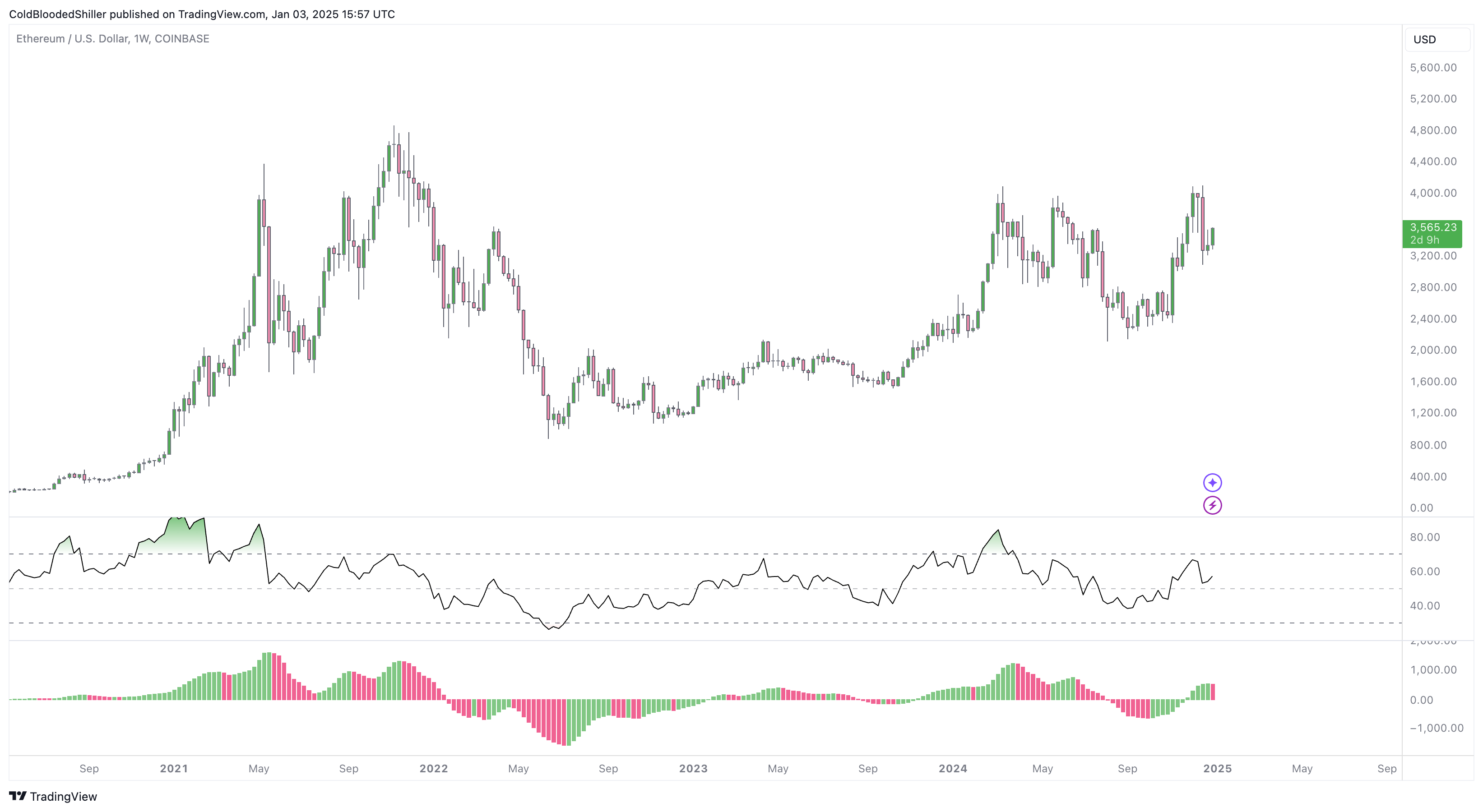
Task: Click the 1,000.00 MACD scale label
Action: coord(1433,670)
